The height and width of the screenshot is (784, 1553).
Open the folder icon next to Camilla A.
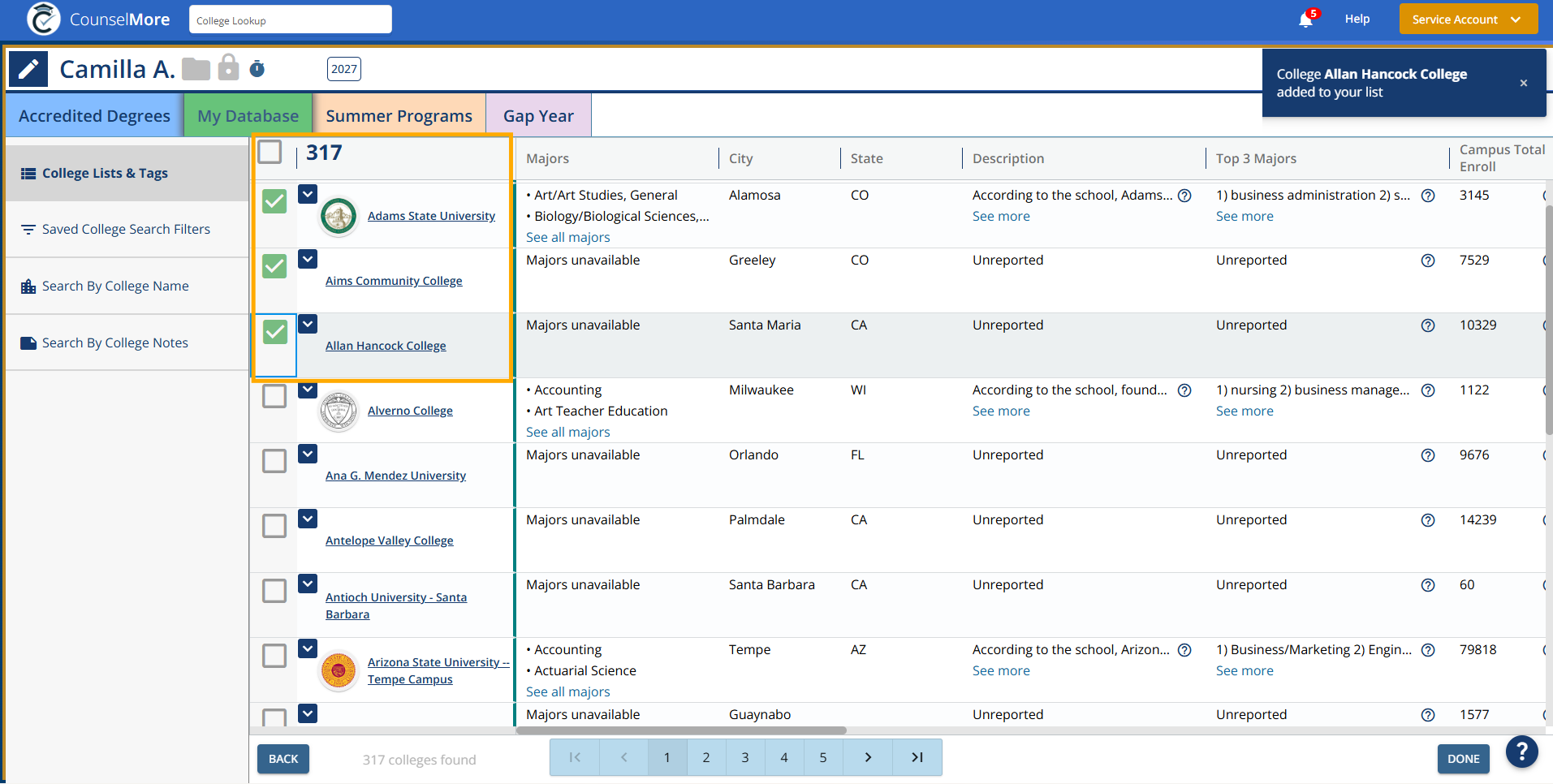click(196, 69)
